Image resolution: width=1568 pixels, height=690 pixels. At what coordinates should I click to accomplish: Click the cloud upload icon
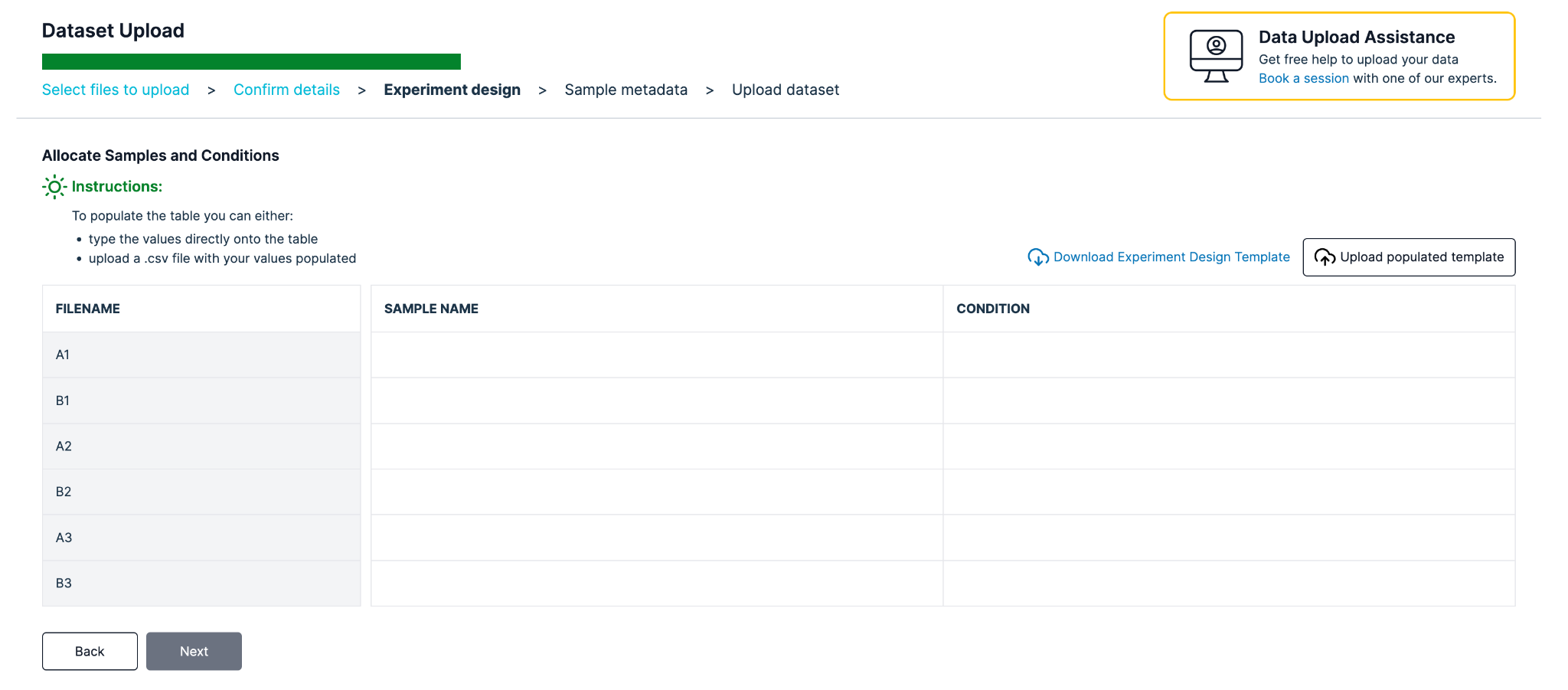click(1325, 257)
